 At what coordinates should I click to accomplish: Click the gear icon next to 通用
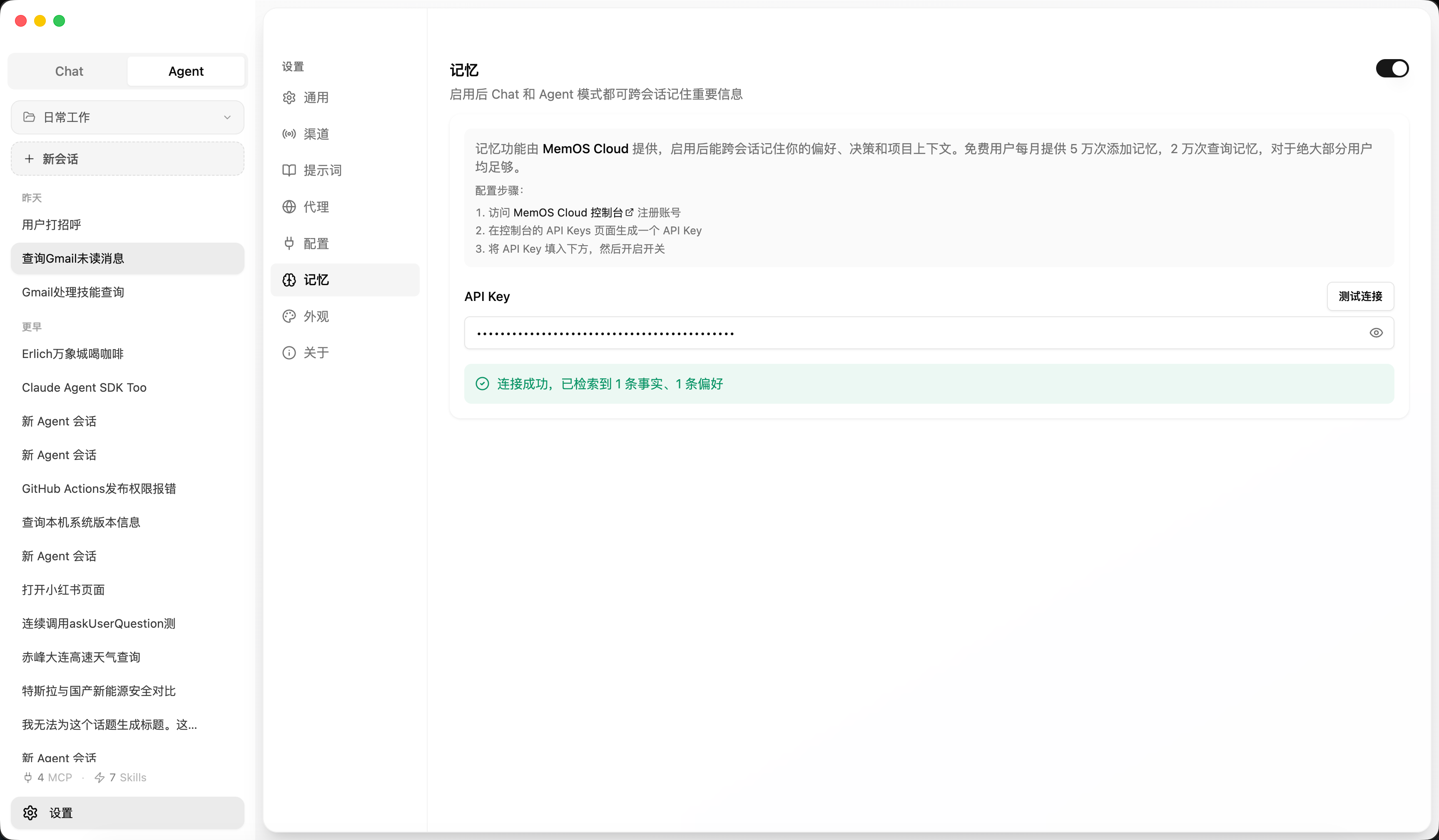(289, 98)
